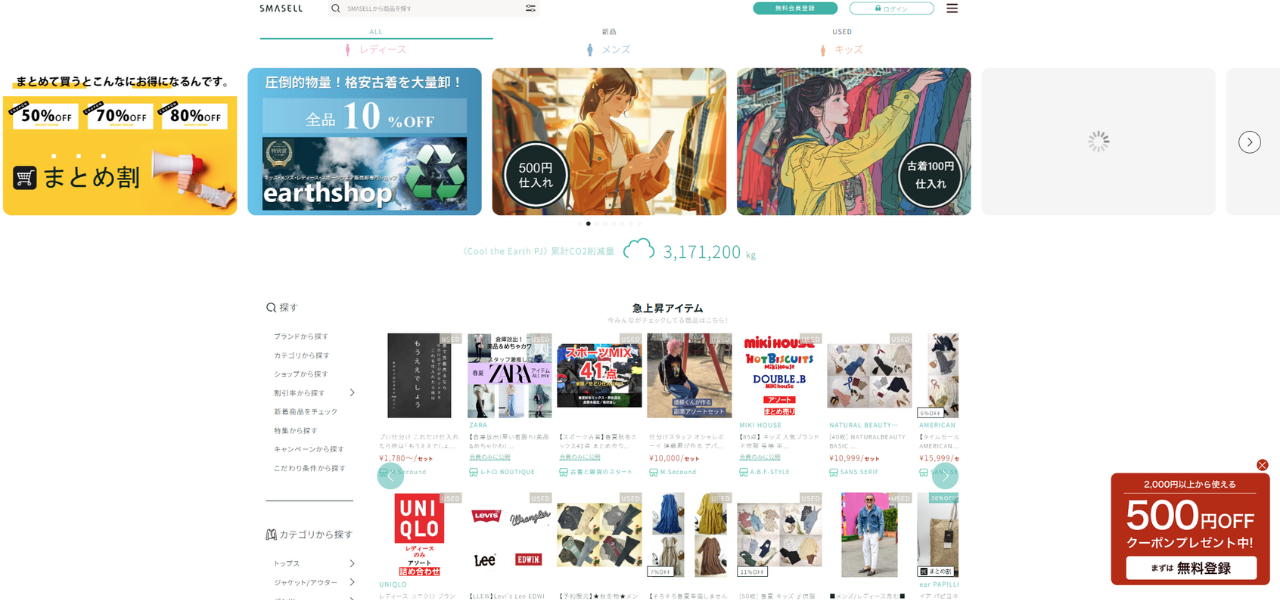The width and height of the screenshot is (1280, 600).
Task: Click the SMASELL logo
Action: (x=281, y=8)
